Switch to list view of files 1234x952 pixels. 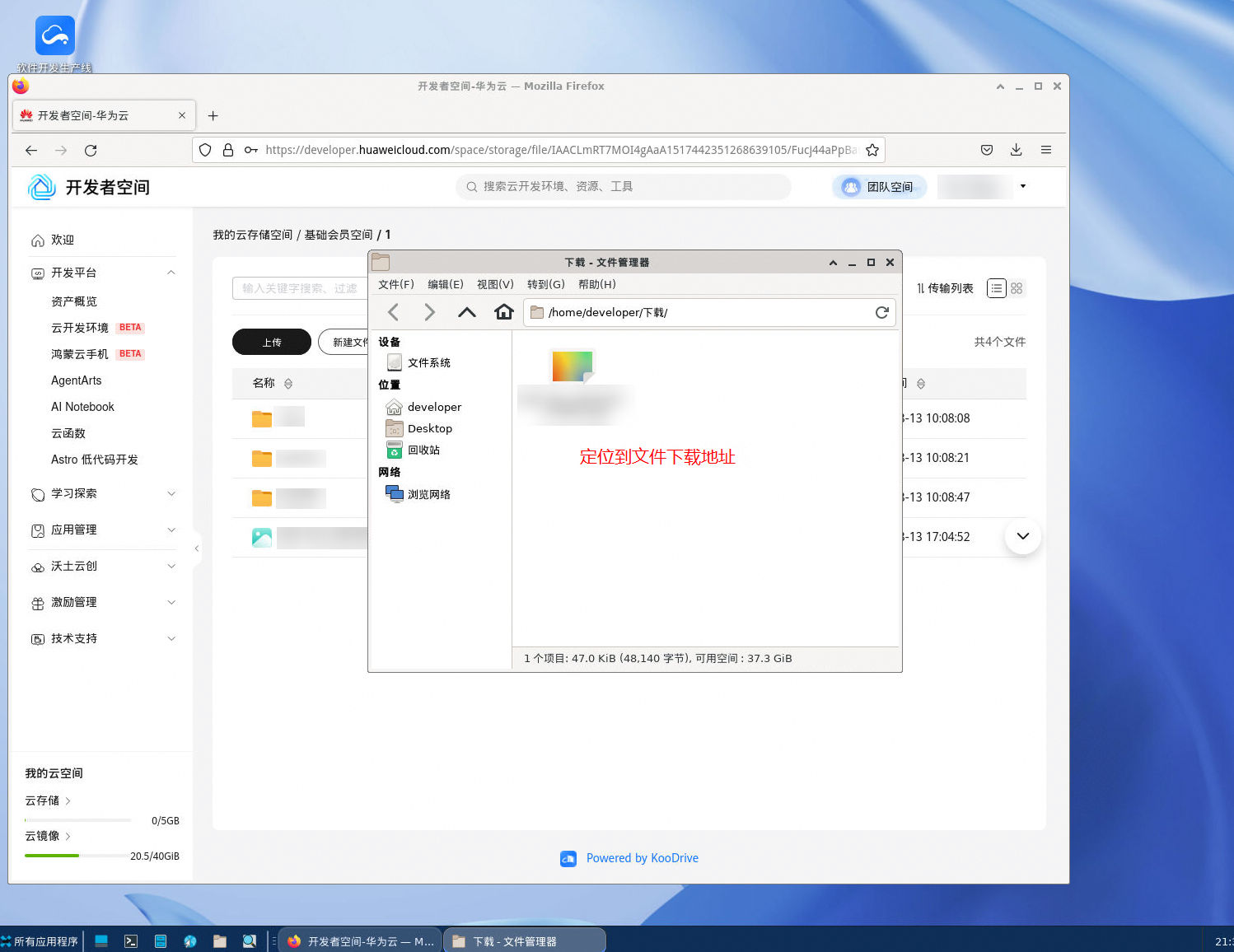coord(997,288)
